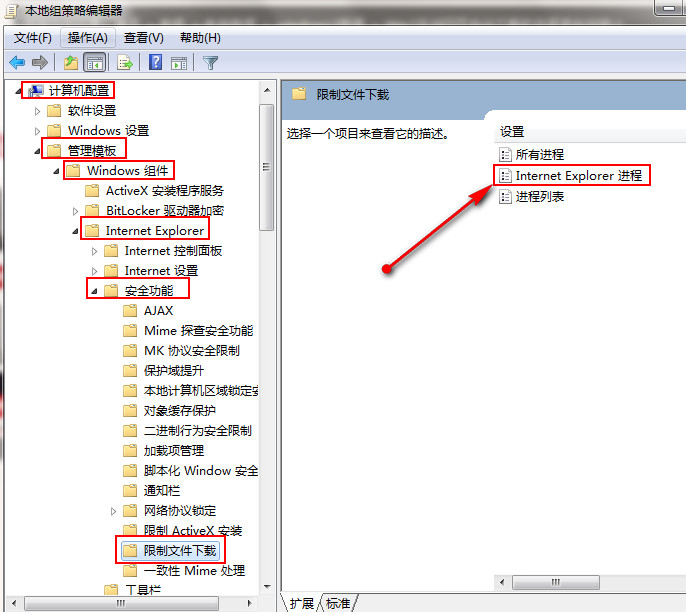Select 一致性 Mime 处理 folder

coord(194,571)
